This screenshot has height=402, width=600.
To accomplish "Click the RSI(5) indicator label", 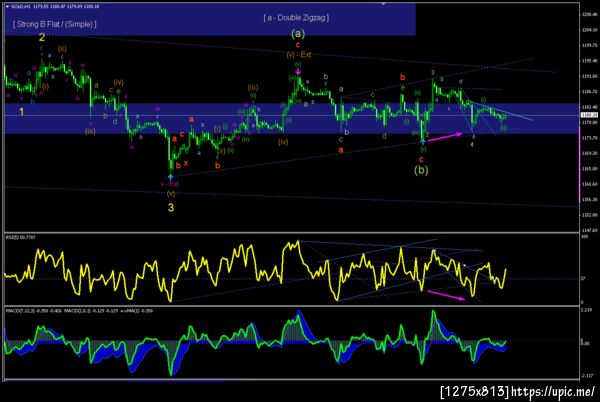I will pos(21,238).
